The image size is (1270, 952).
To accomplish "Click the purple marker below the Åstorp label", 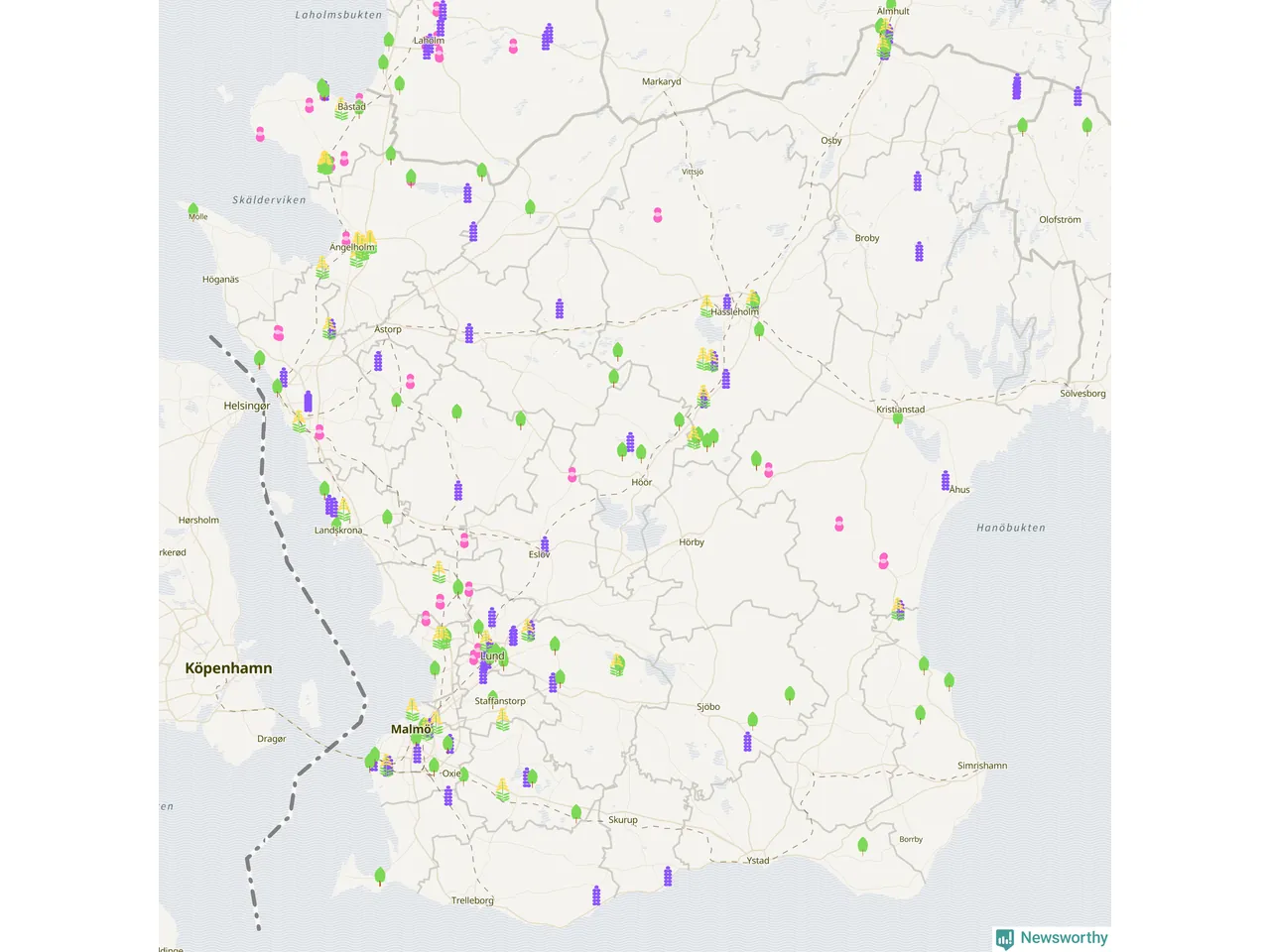I will (378, 361).
